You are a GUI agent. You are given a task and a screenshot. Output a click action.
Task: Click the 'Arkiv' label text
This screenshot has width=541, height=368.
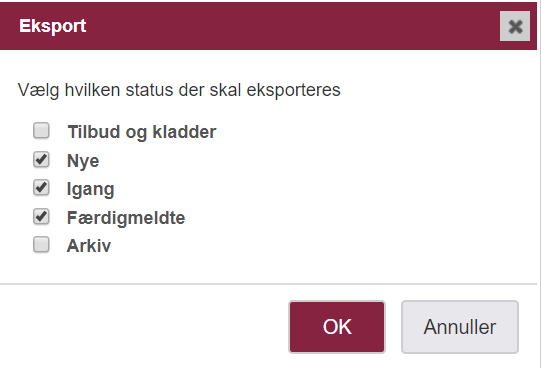pyautogui.click(x=89, y=246)
